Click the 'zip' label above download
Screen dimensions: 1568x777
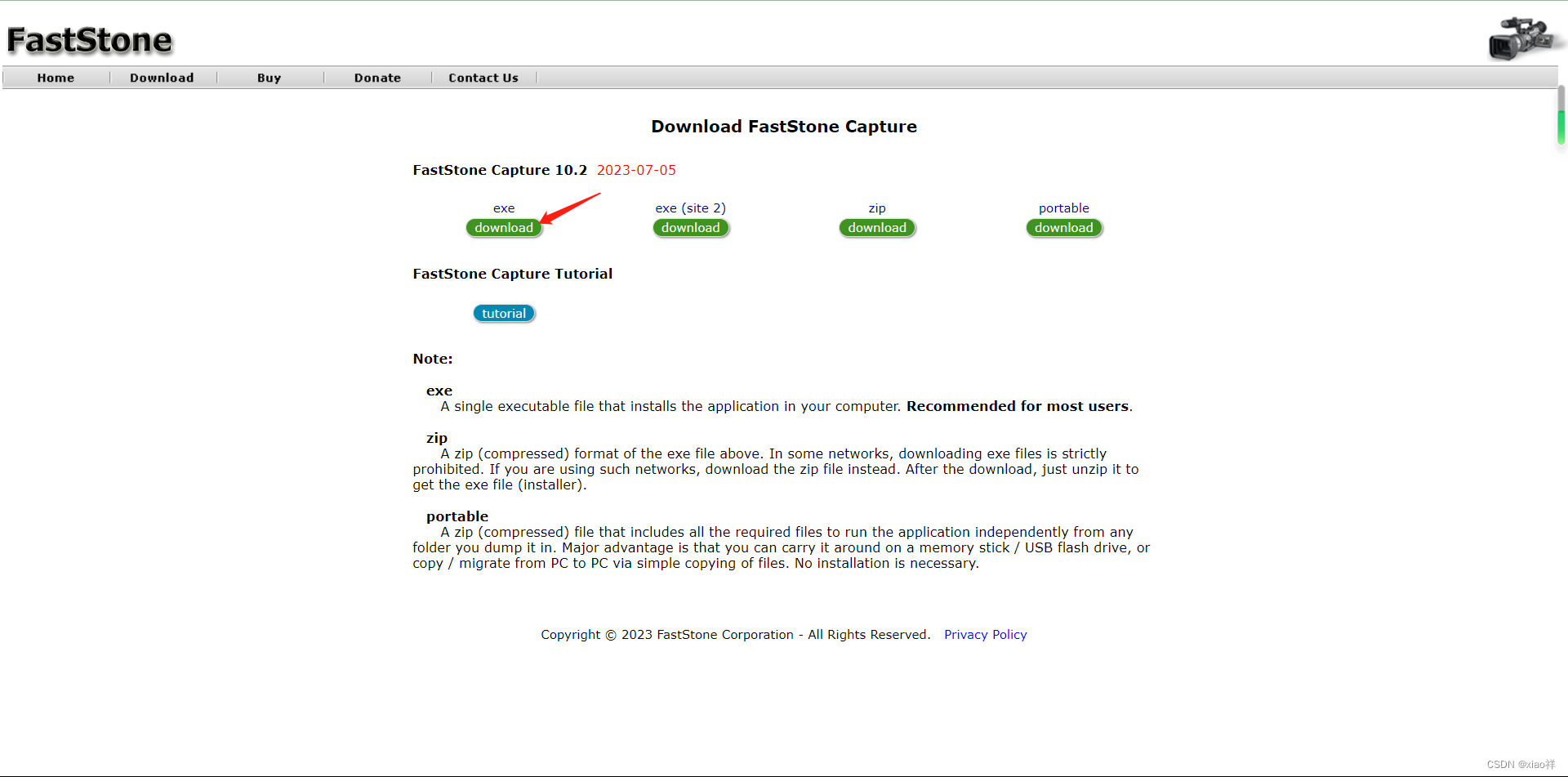(877, 208)
